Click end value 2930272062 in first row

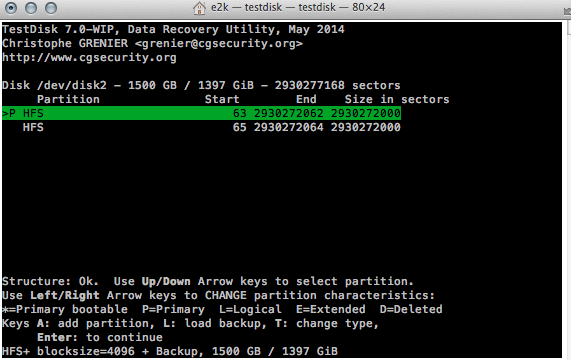click(x=288, y=113)
